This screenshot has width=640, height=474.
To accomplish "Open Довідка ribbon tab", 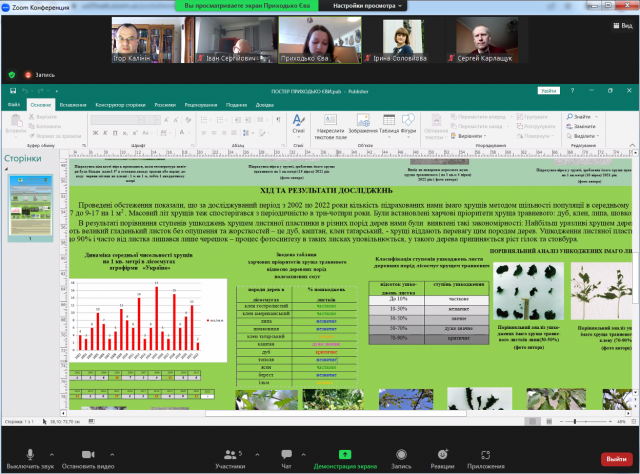I will pyautogui.click(x=264, y=105).
